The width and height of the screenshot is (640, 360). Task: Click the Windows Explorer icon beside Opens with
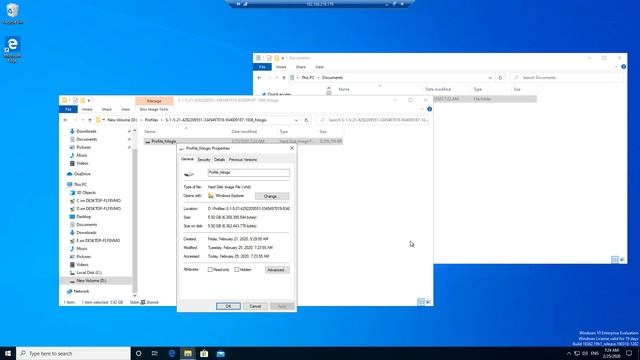[x=211, y=196]
